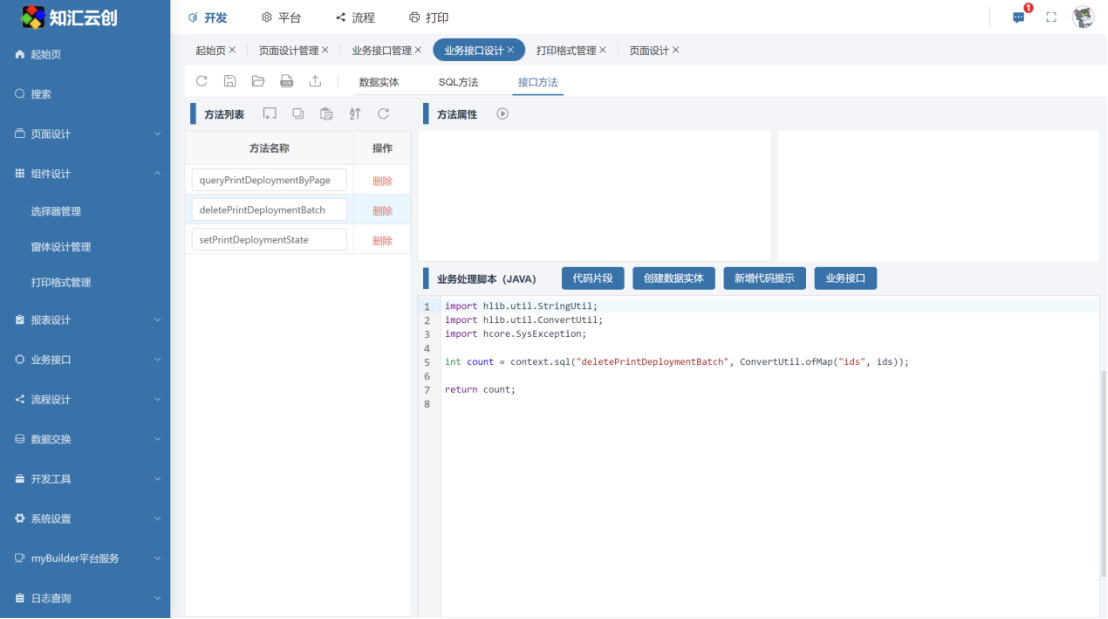Select the 平台 top navigation item

[281, 18]
